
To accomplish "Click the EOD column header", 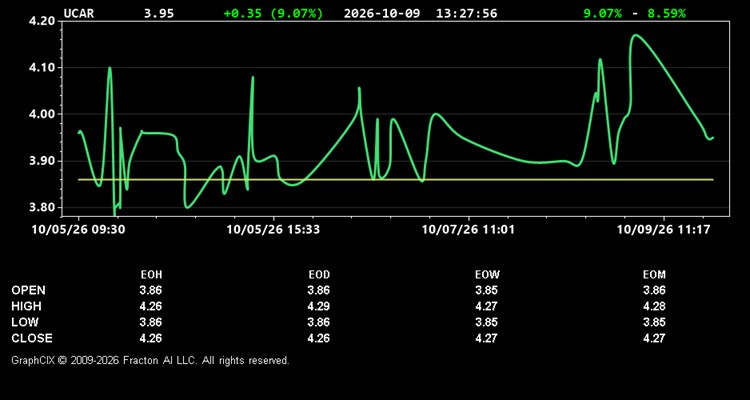I will click(319, 275).
